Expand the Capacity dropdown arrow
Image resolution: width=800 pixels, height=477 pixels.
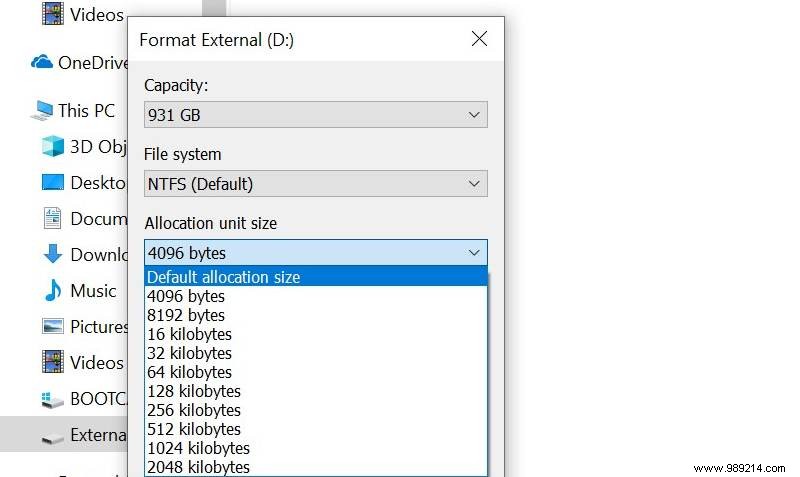[474, 115]
